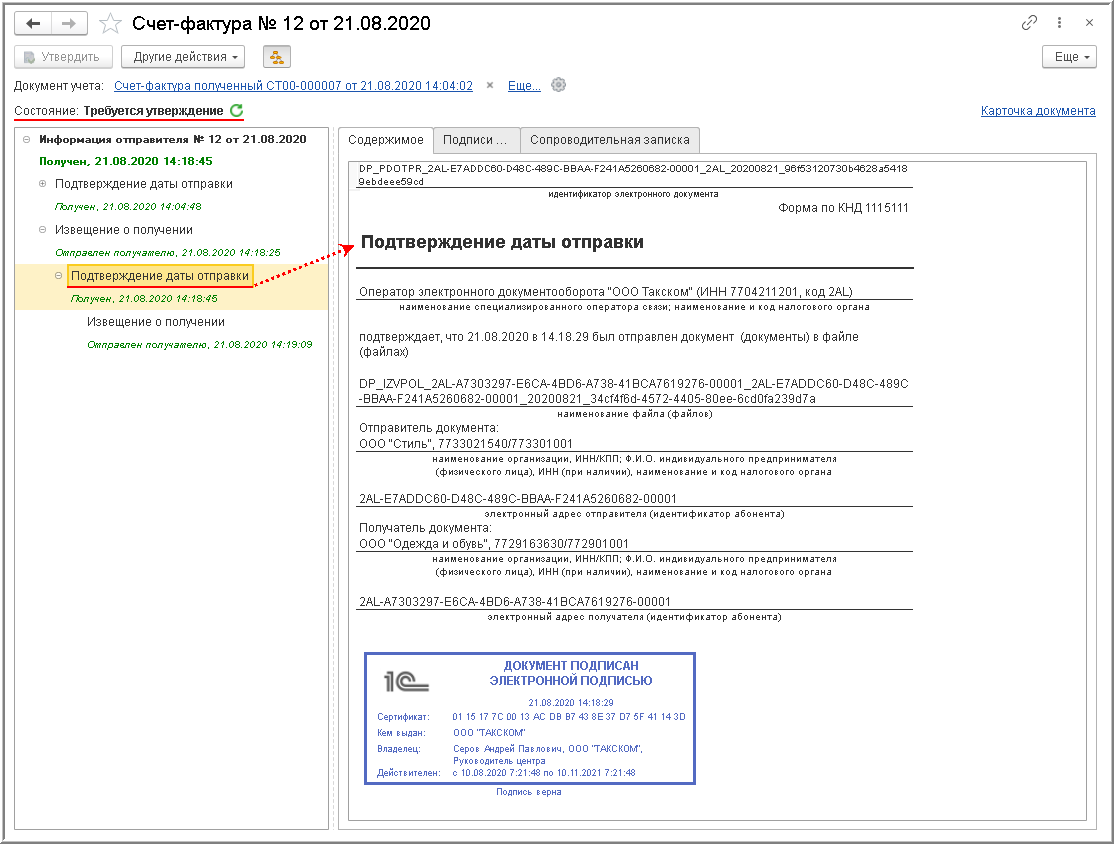Switch to the Подписи tab
The height and width of the screenshot is (844, 1114).
coord(475,140)
